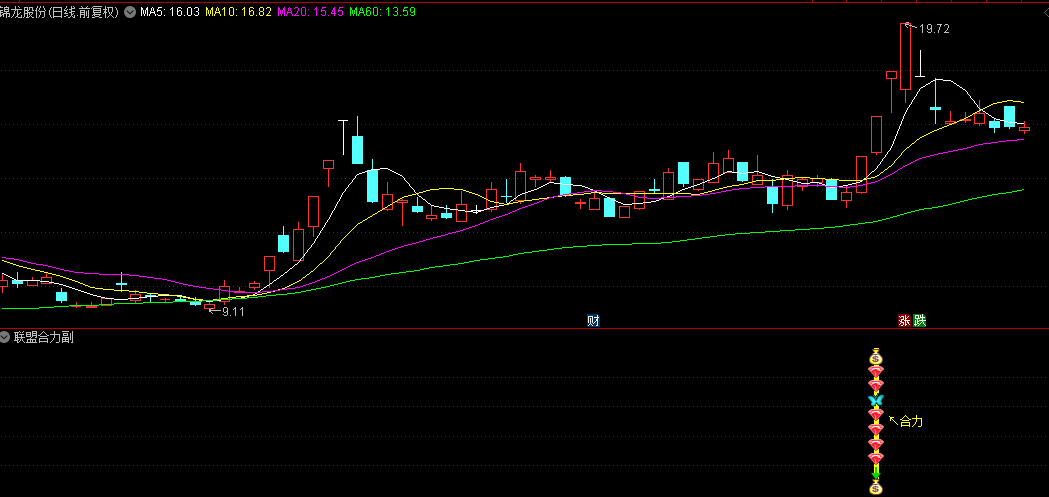Click the MA10: 16.82 indicator label
Image resolution: width=1049 pixels, height=497 pixels.
coord(238,12)
